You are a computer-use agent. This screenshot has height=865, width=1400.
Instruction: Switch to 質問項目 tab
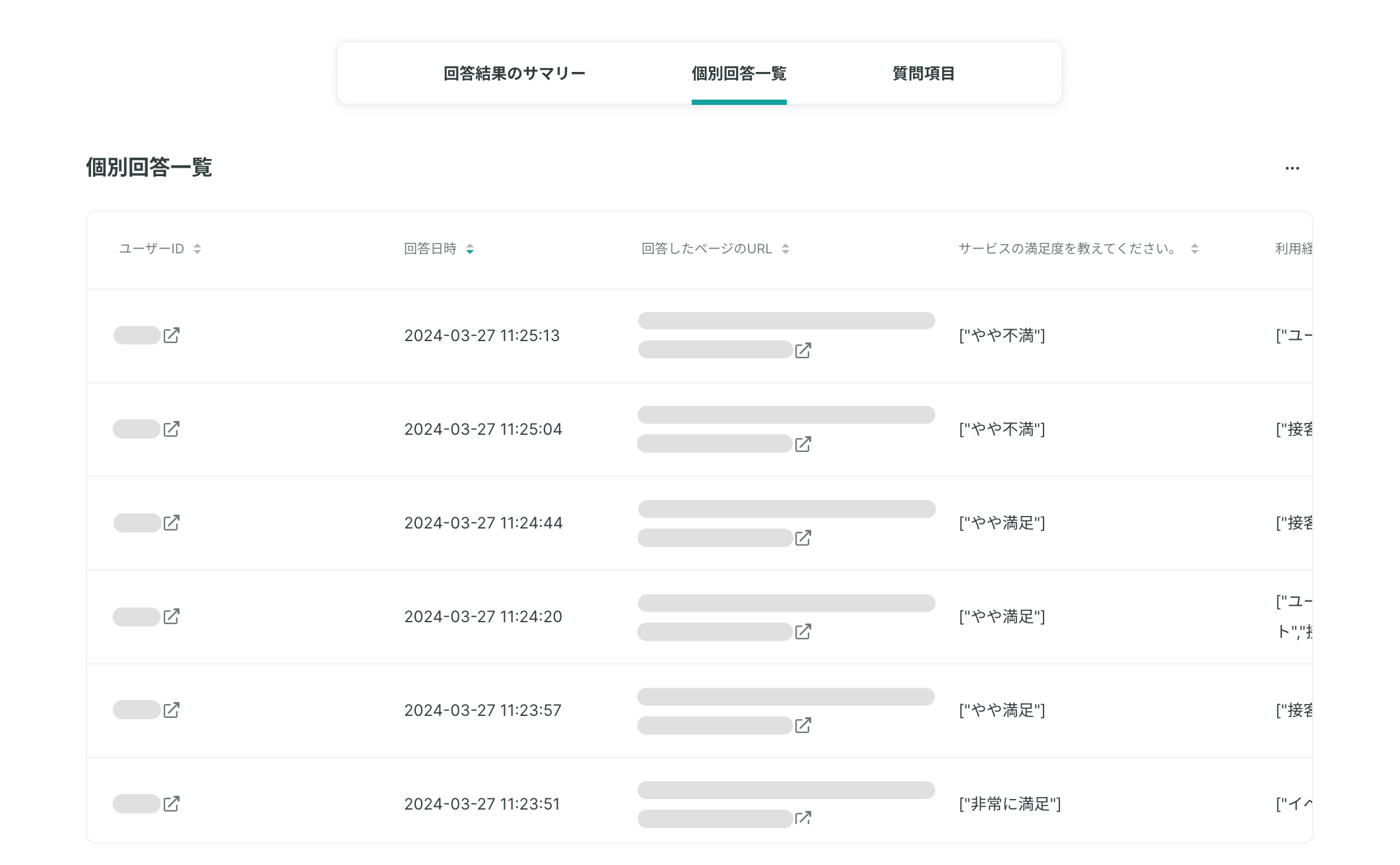[923, 73]
